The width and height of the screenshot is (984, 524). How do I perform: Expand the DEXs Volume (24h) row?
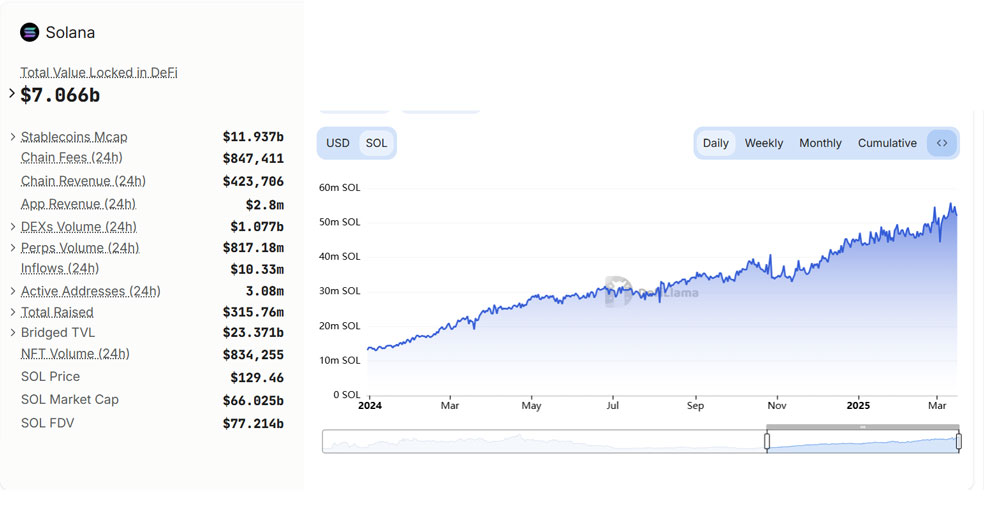[x=13, y=227]
